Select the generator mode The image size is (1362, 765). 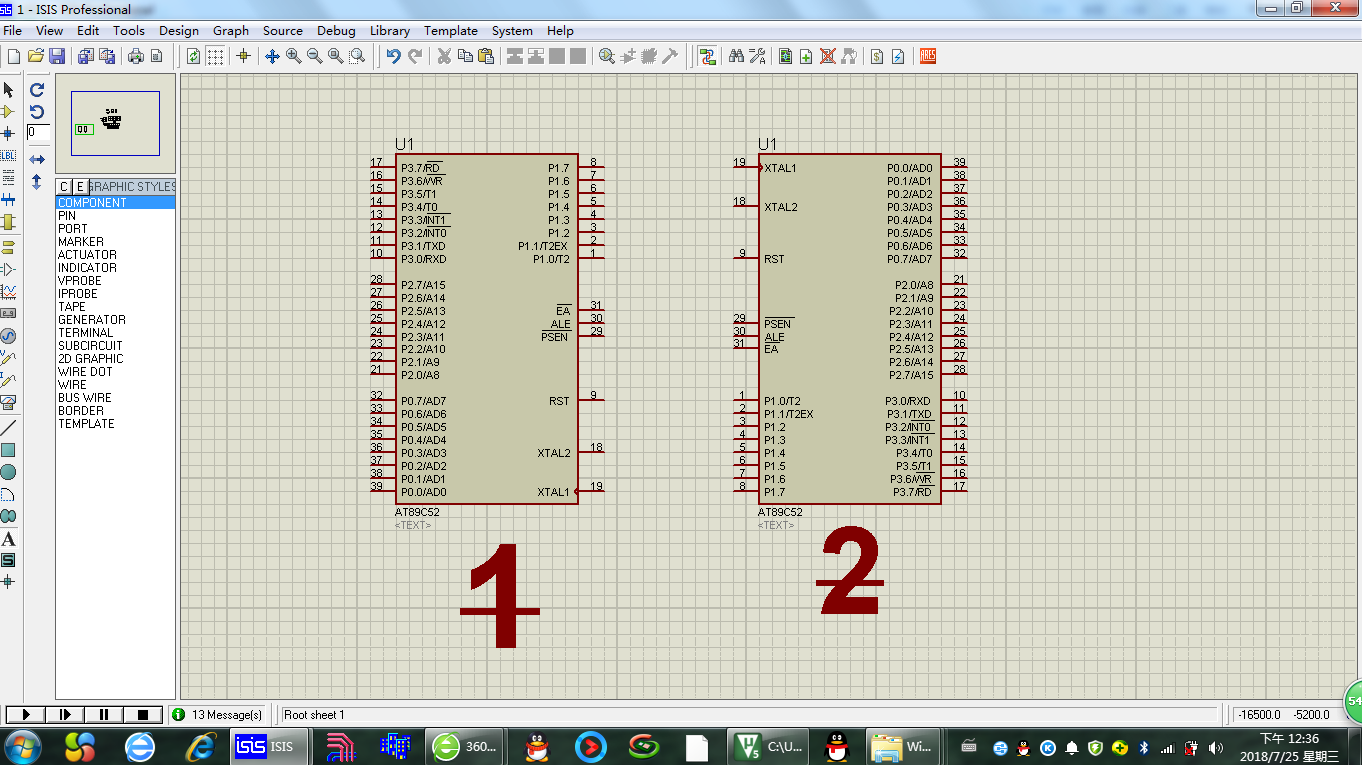pos(8,336)
